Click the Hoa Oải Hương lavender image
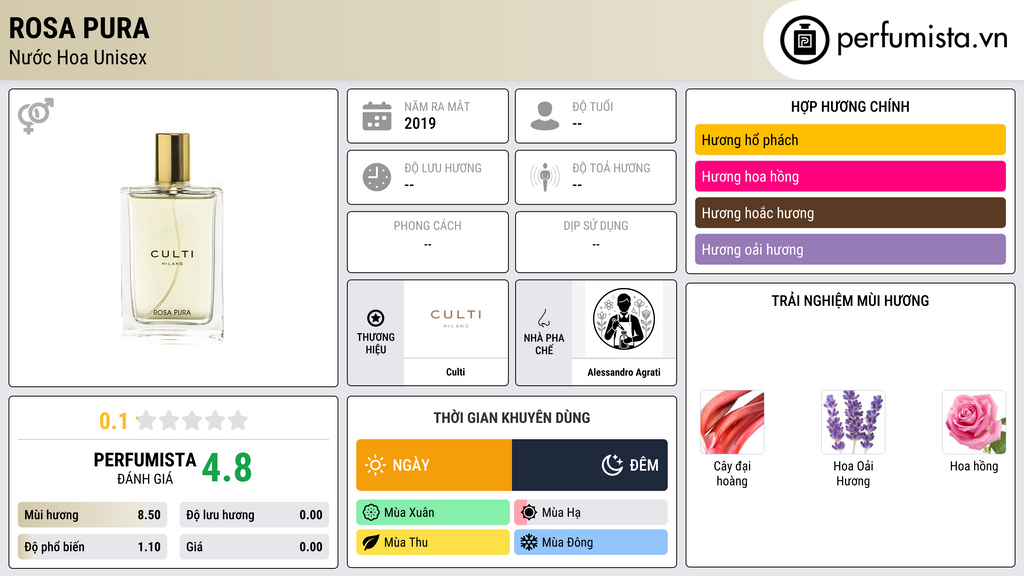 click(853, 422)
